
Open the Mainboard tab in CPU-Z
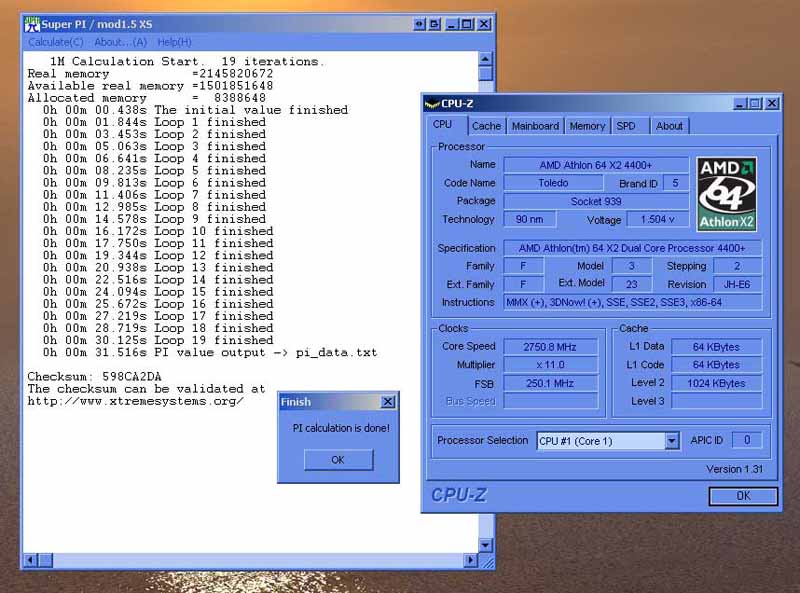coord(535,126)
